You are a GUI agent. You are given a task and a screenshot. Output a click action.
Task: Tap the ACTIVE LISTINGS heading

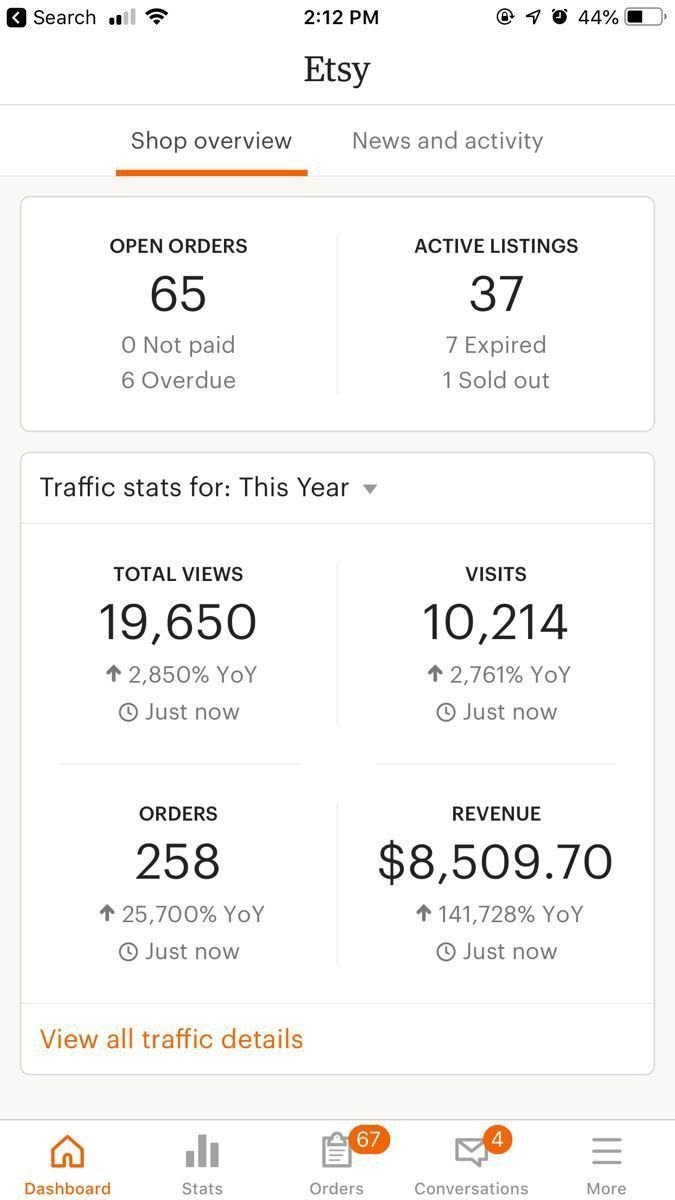coord(496,246)
